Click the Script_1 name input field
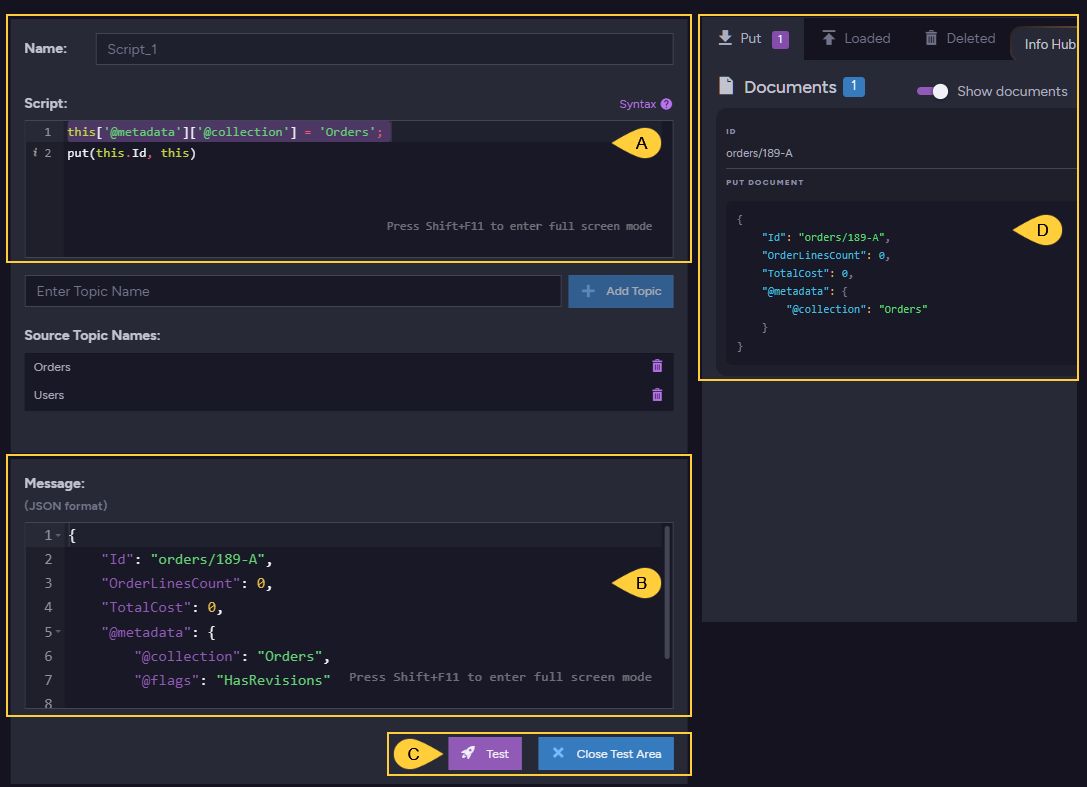Image resolution: width=1087 pixels, height=787 pixels. click(384, 49)
